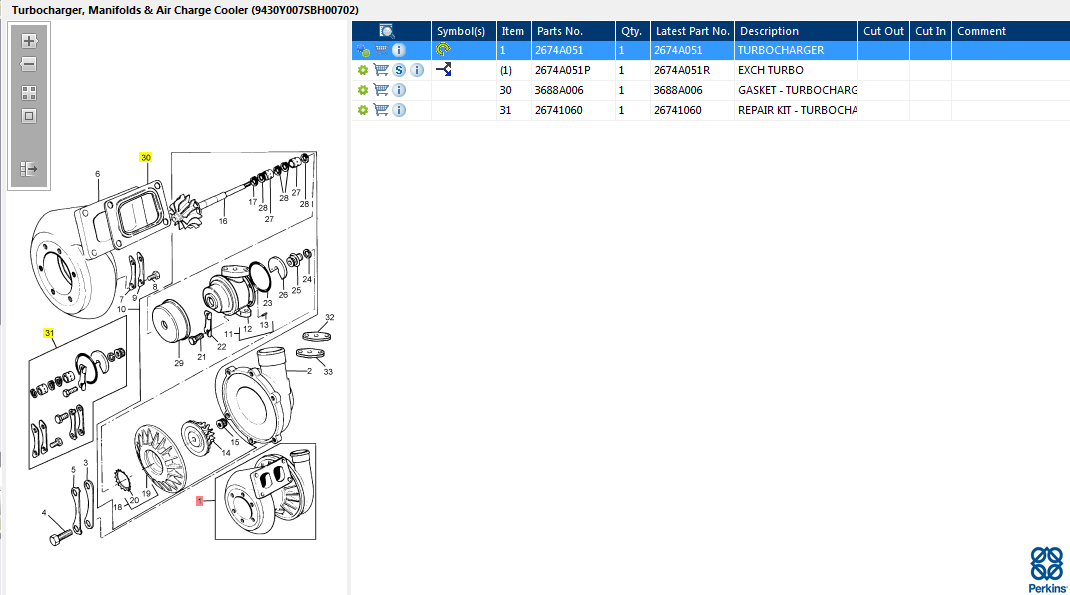Click the four-square grid view icon
This screenshot has width=1070, height=595.
tap(29, 93)
